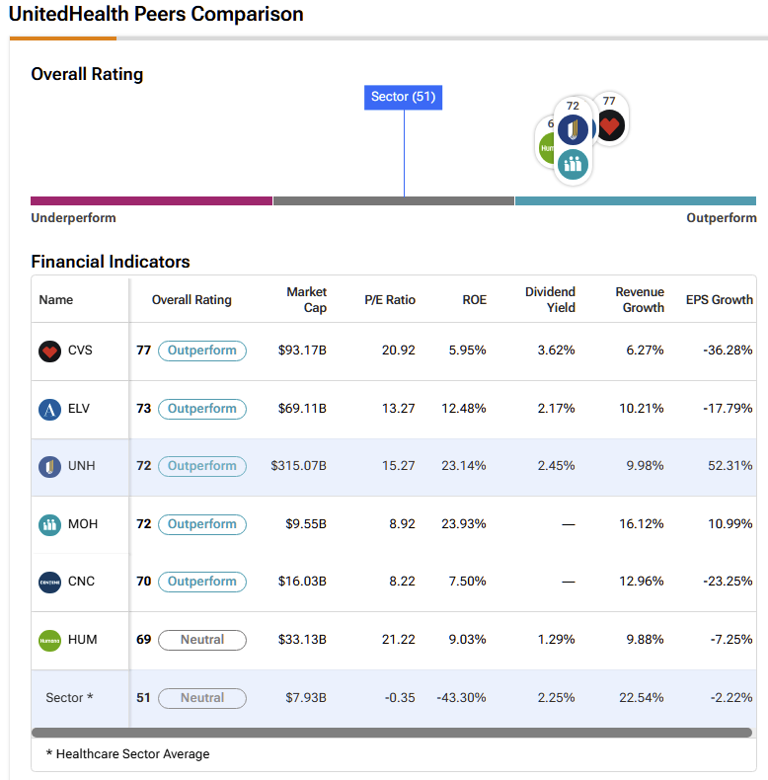Viewport: 768px width, 780px height.
Task: Click the $93.17B market cap value
Action: (302, 350)
